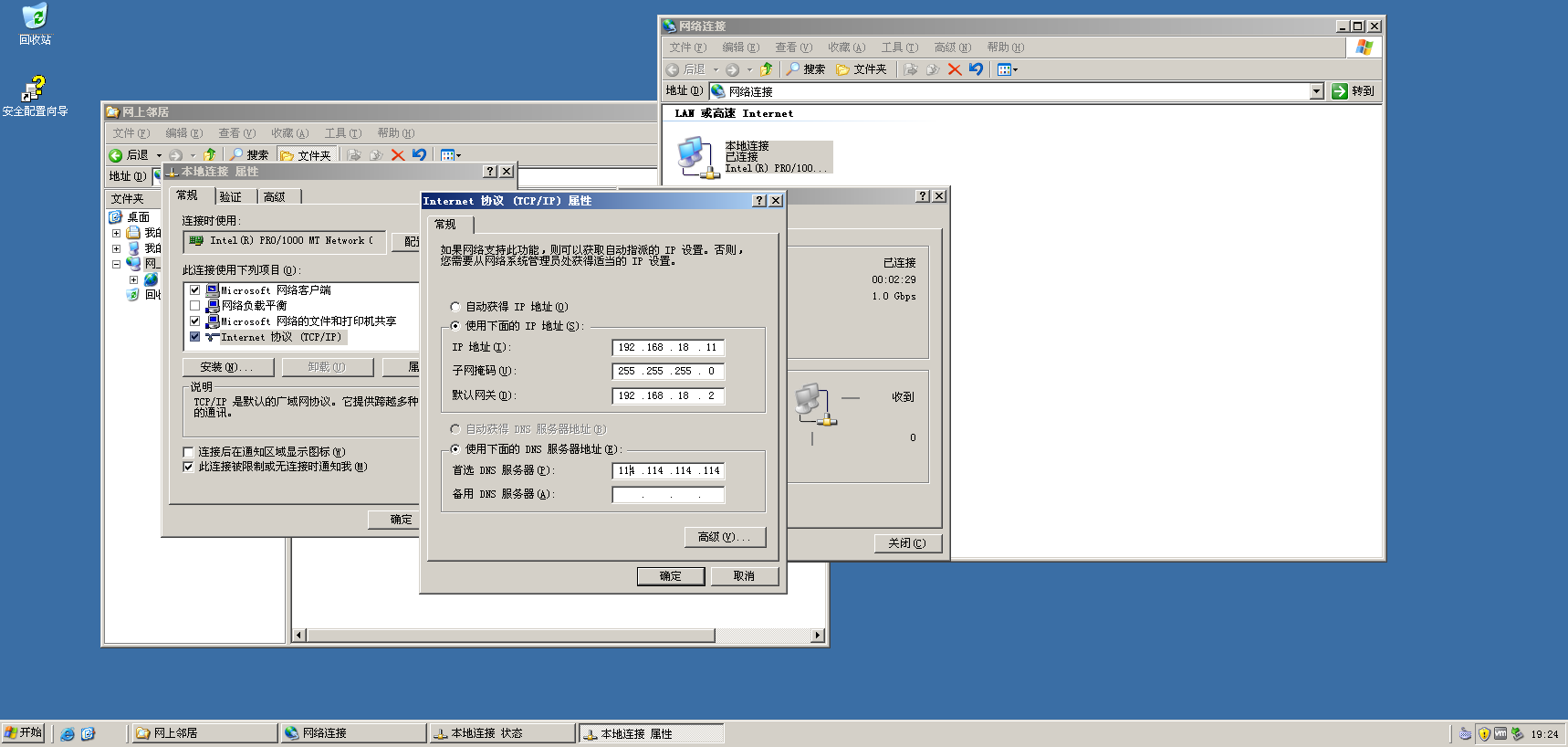Screen dimensions: 1568x747
Task: Go up one level in 网上邻居 window
Action: [x=210, y=155]
